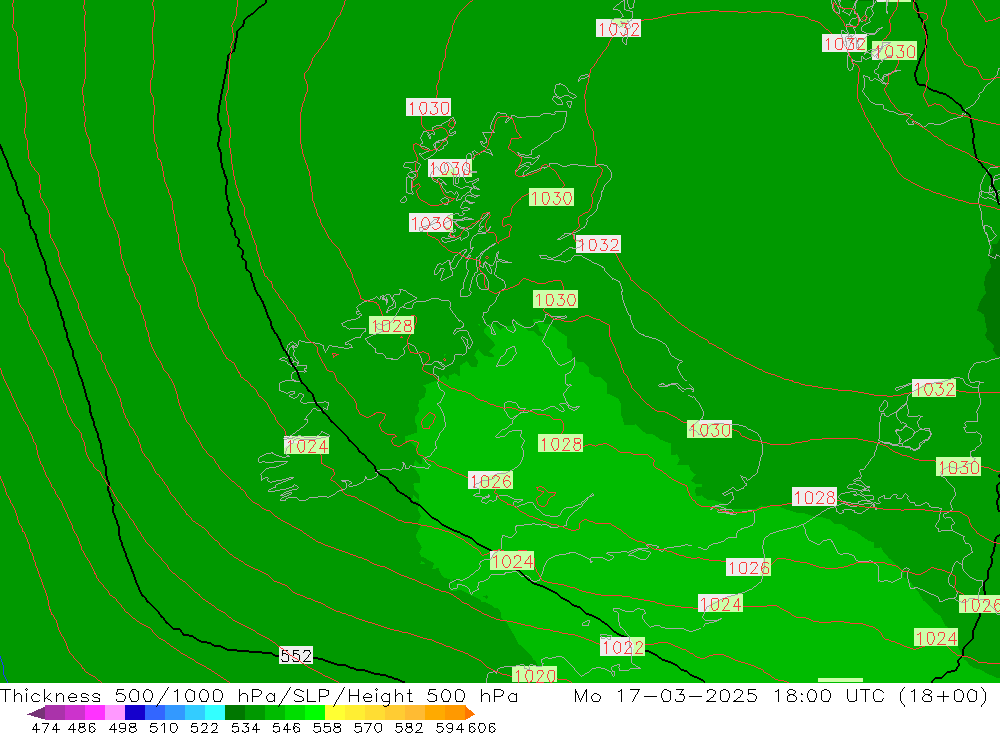
Task: Click the 1028 label over Northern Ireland
Action: [392, 325]
